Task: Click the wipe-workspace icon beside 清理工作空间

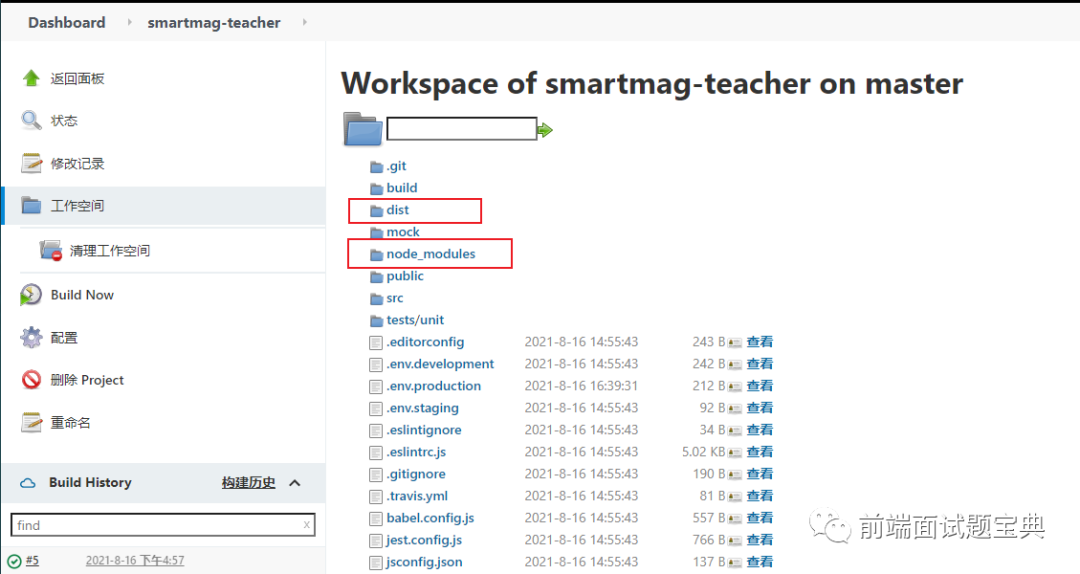Action: pyautogui.click(x=51, y=250)
